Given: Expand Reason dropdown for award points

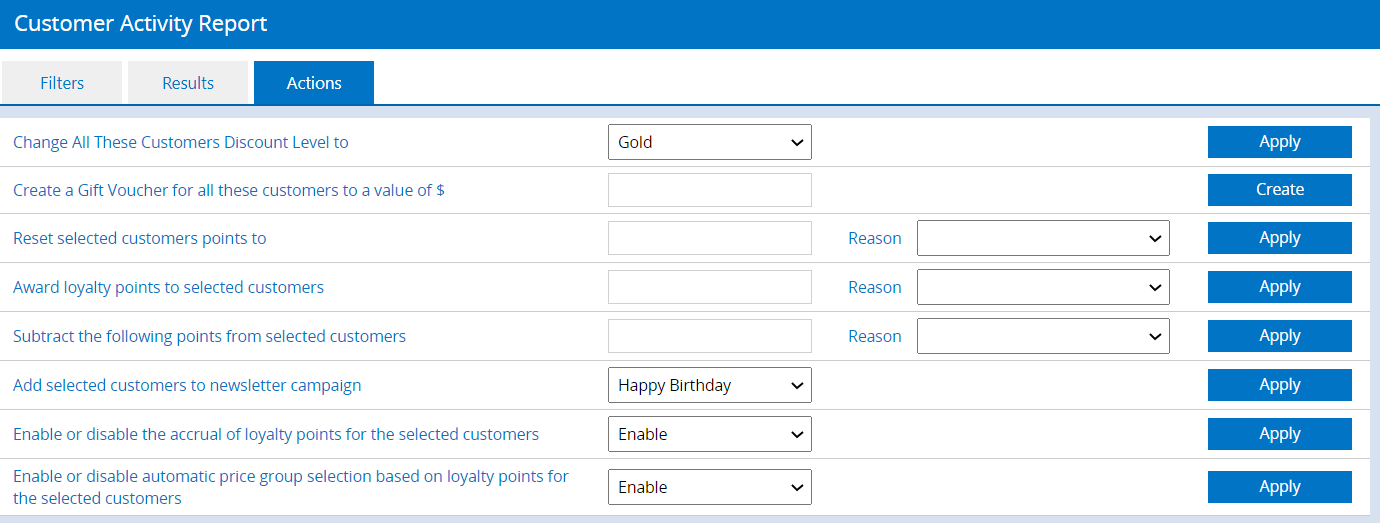Looking at the screenshot, I should [1043, 287].
